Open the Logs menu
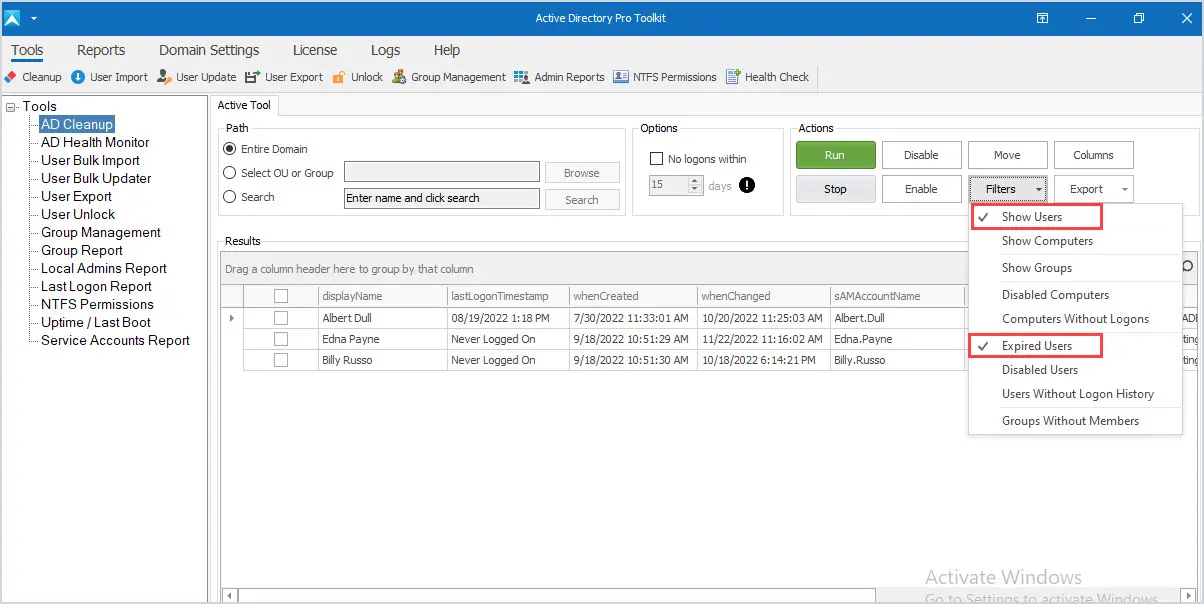The width and height of the screenshot is (1204, 604). click(x=385, y=50)
